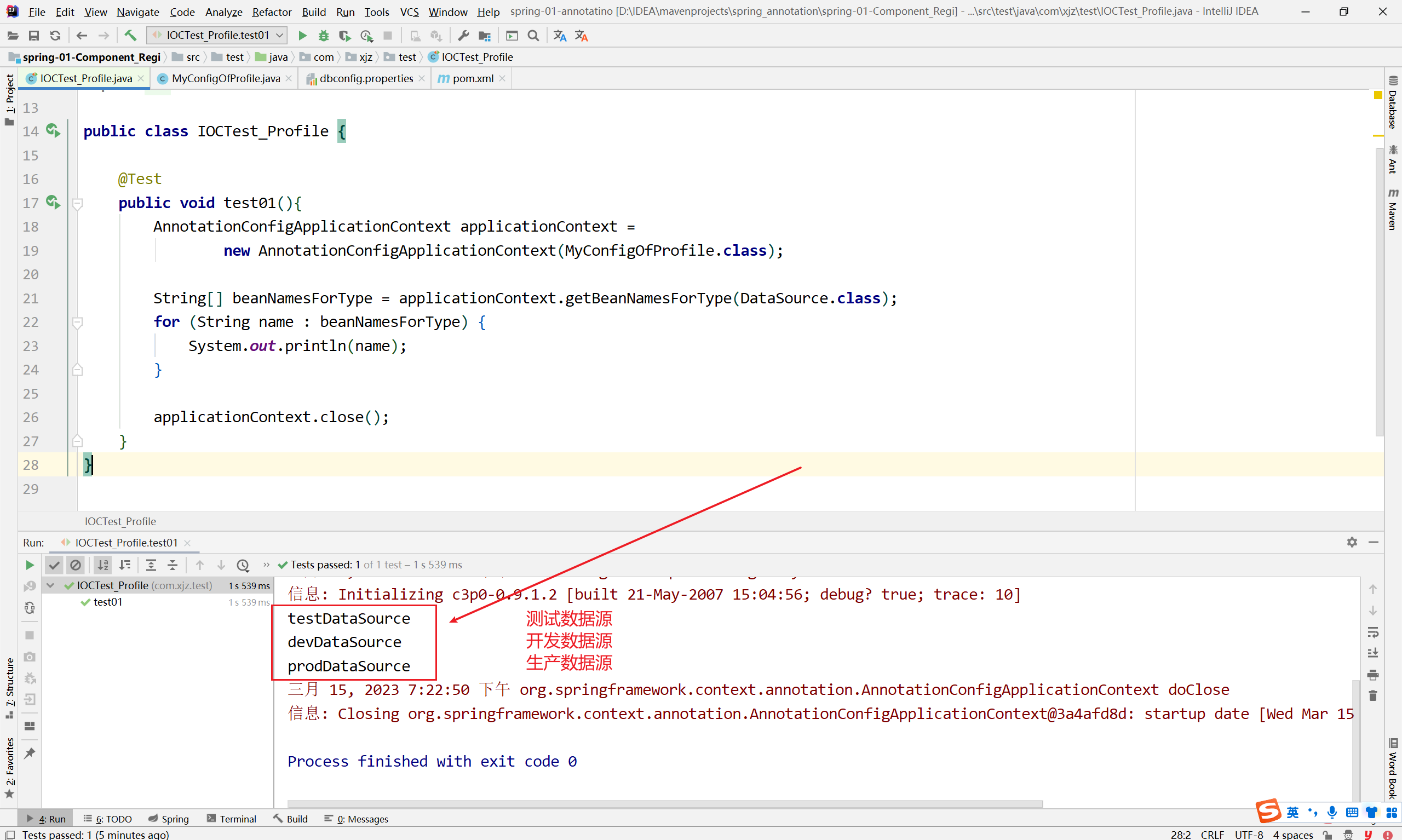Click the yellow inspection status indicator

pos(1378,95)
